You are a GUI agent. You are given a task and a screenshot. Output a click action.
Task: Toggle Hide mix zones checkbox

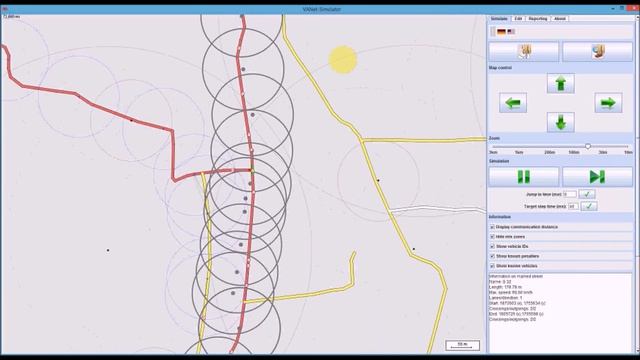coord(492,237)
